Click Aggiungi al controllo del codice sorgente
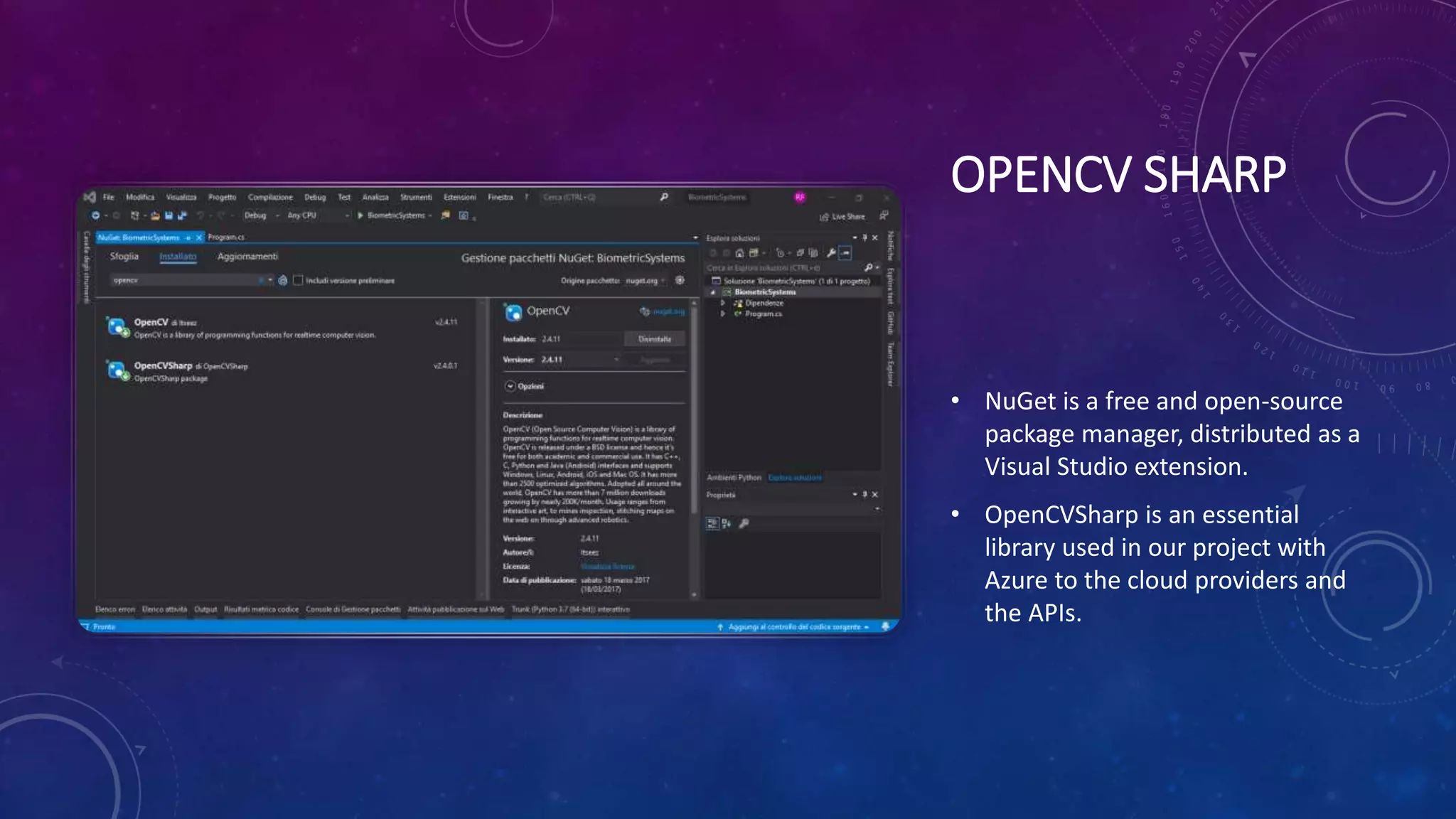Image resolution: width=1456 pixels, height=819 pixels. (x=793, y=626)
